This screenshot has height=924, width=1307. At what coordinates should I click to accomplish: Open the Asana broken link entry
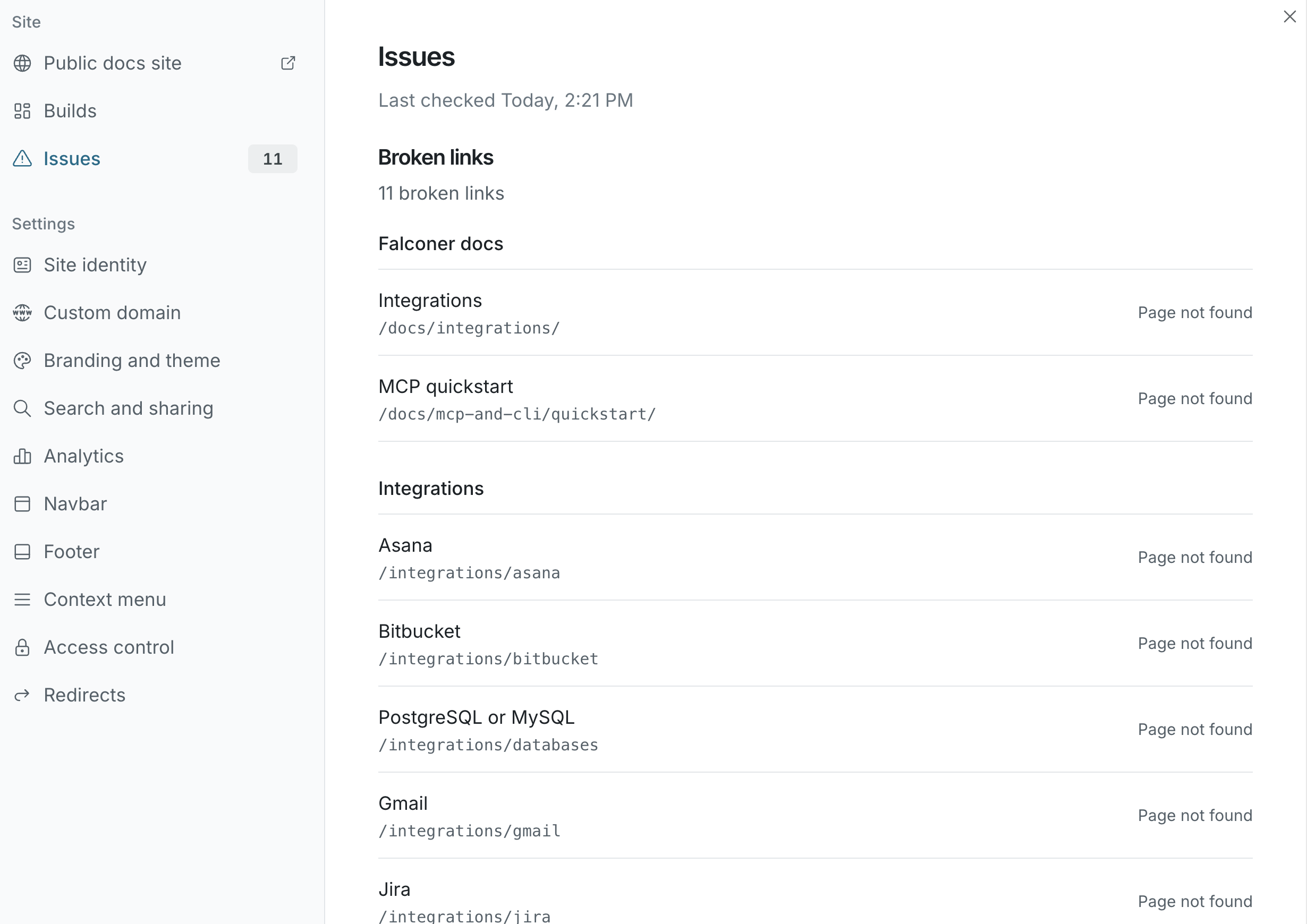(x=815, y=558)
